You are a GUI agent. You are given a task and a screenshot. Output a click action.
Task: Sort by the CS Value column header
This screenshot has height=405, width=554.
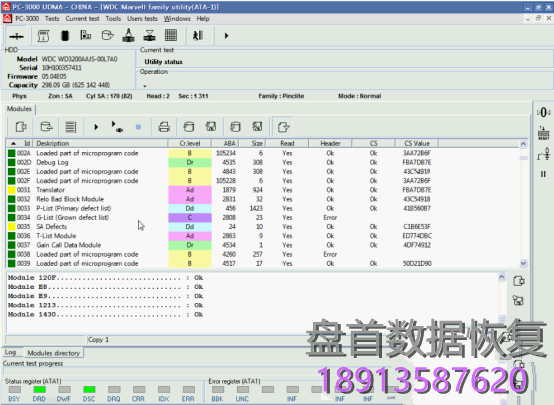417,143
